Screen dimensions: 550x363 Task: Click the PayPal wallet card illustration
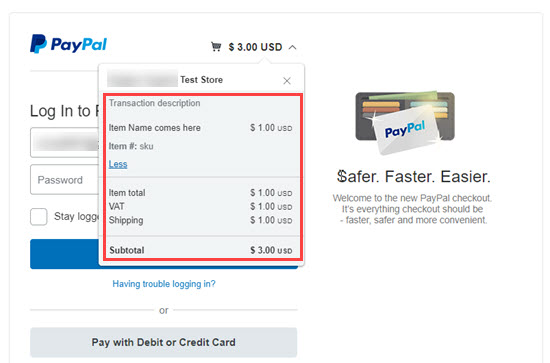tap(405, 123)
